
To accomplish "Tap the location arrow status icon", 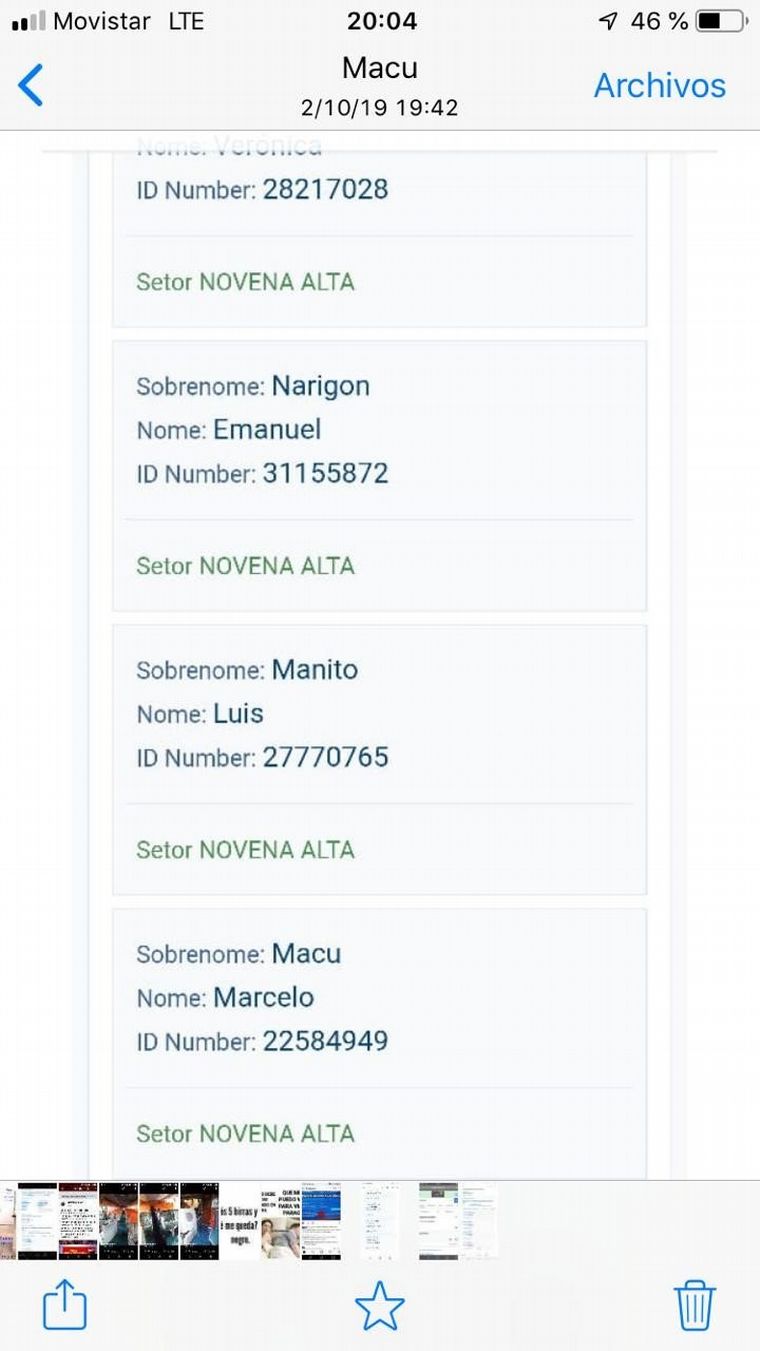I will (607, 21).
